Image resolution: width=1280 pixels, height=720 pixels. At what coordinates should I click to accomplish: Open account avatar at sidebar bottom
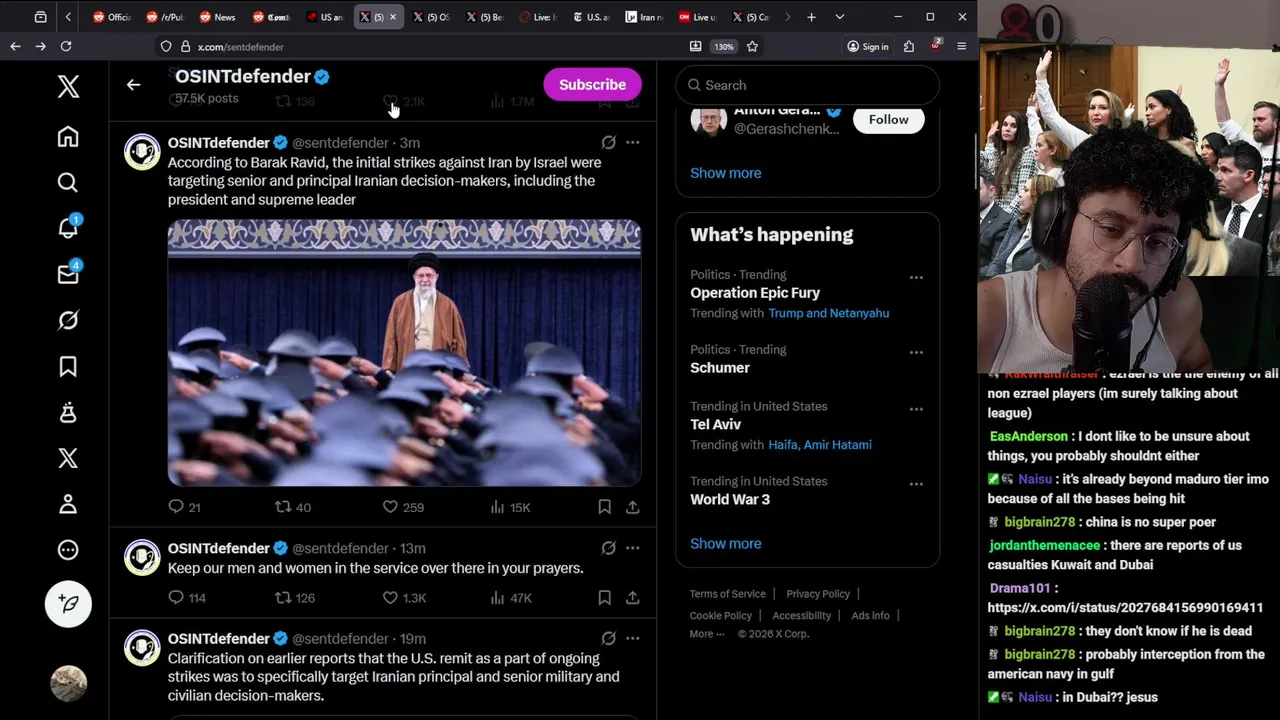click(x=68, y=683)
